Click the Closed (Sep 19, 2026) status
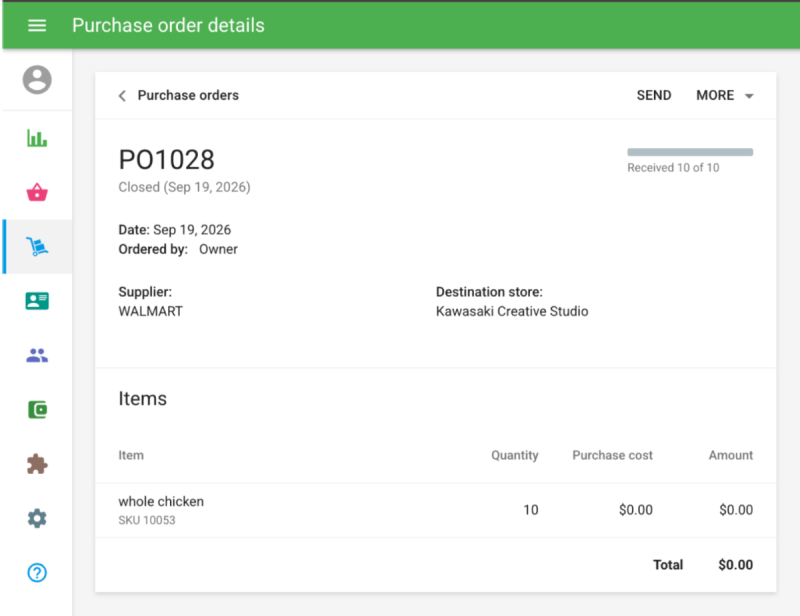Image resolution: width=800 pixels, height=616 pixels. coord(184,187)
